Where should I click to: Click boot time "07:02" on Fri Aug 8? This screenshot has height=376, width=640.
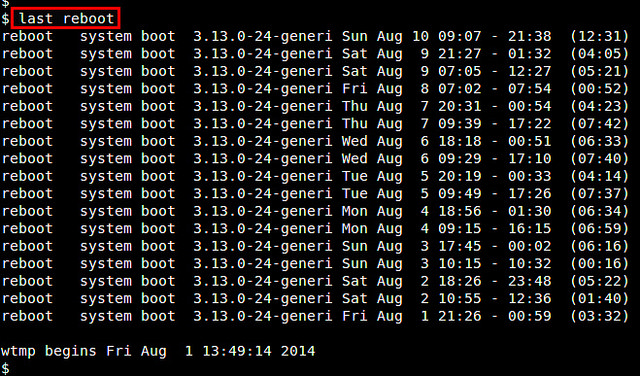(460, 89)
